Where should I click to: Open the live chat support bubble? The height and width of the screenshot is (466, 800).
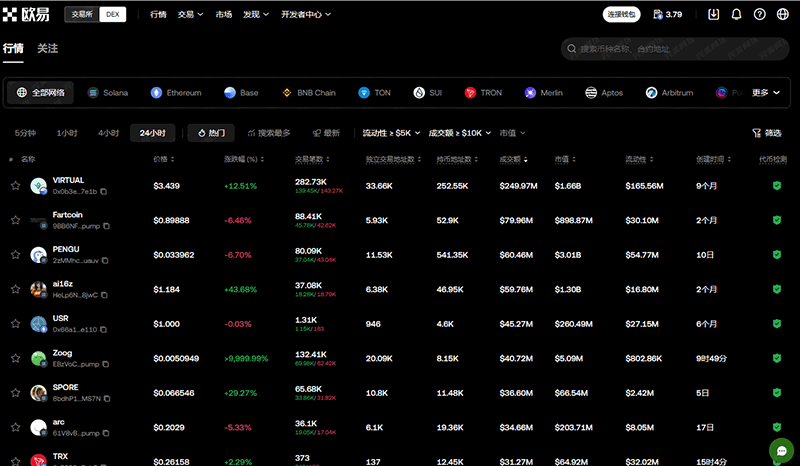click(x=782, y=451)
